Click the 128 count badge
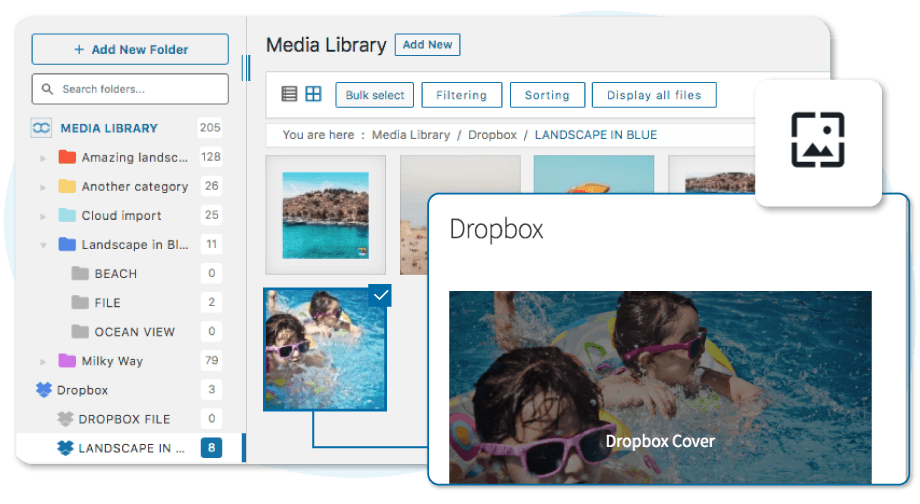 (211, 157)
